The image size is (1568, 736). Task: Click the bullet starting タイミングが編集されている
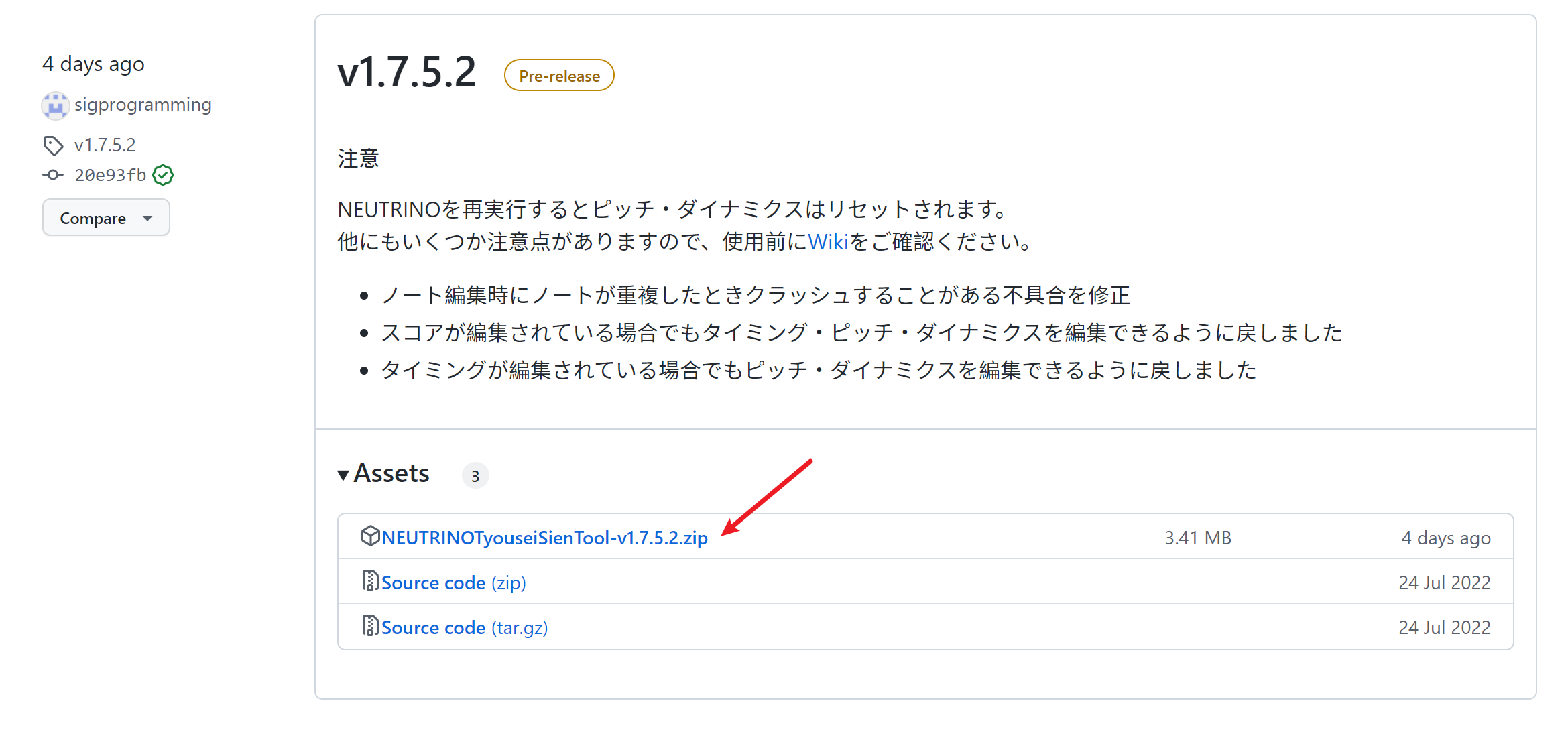[x=819, y=370]
